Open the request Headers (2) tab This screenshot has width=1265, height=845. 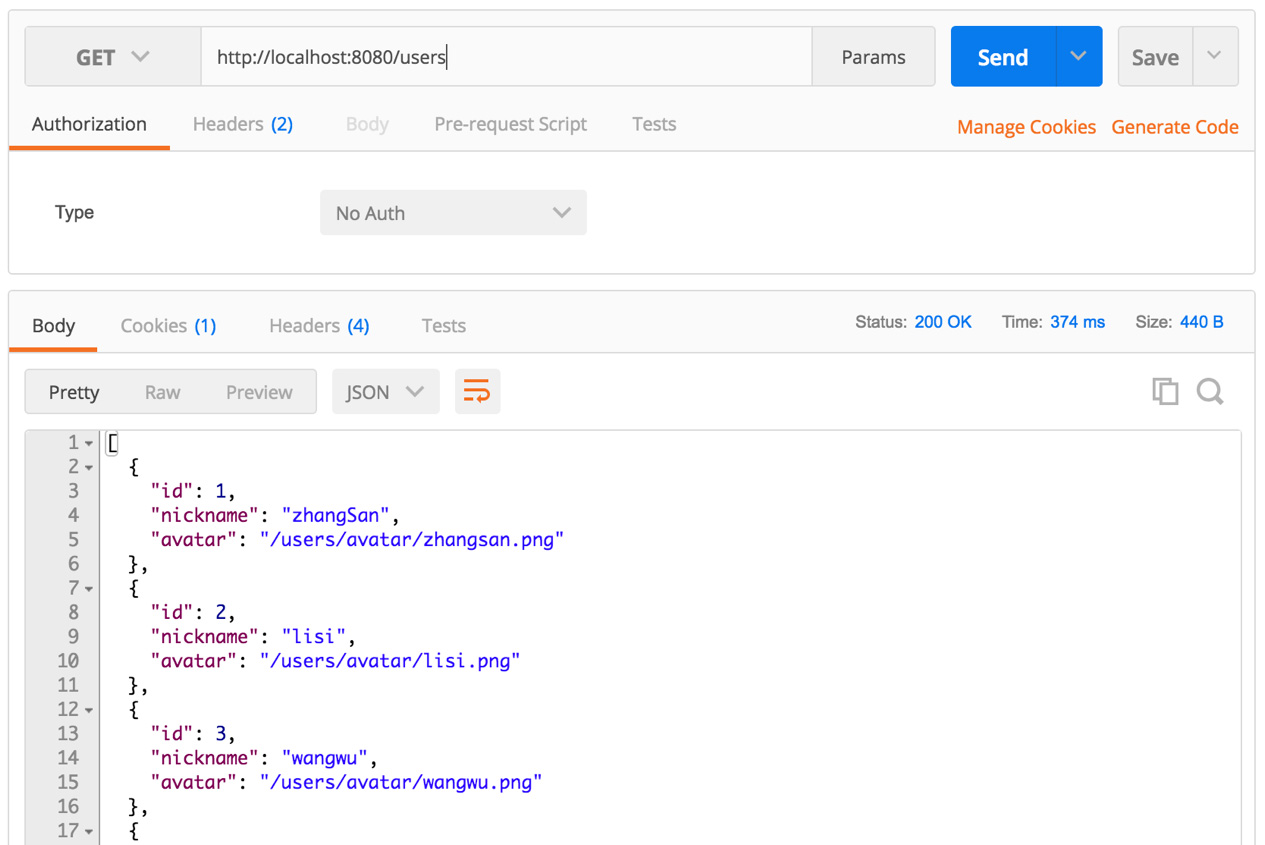coord(242,124)
